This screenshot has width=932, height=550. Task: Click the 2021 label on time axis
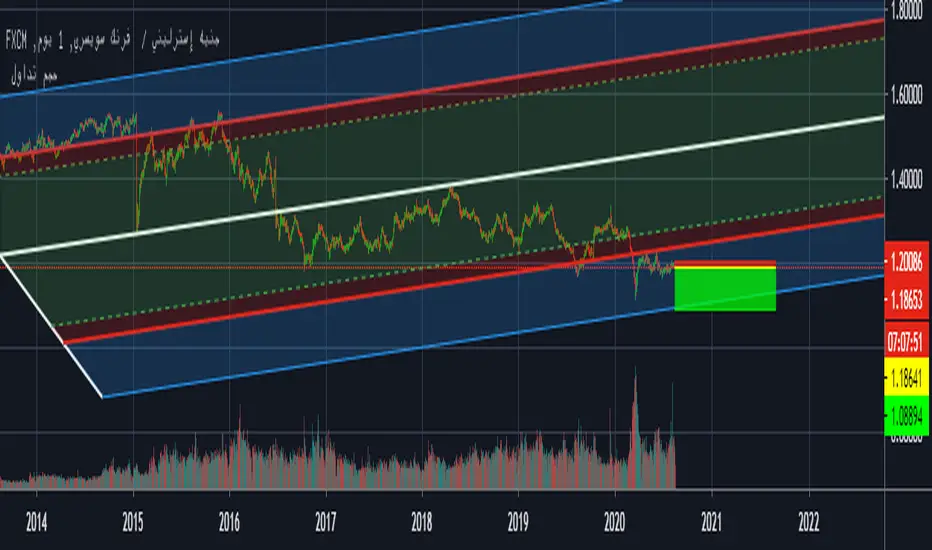click(711, 522)
